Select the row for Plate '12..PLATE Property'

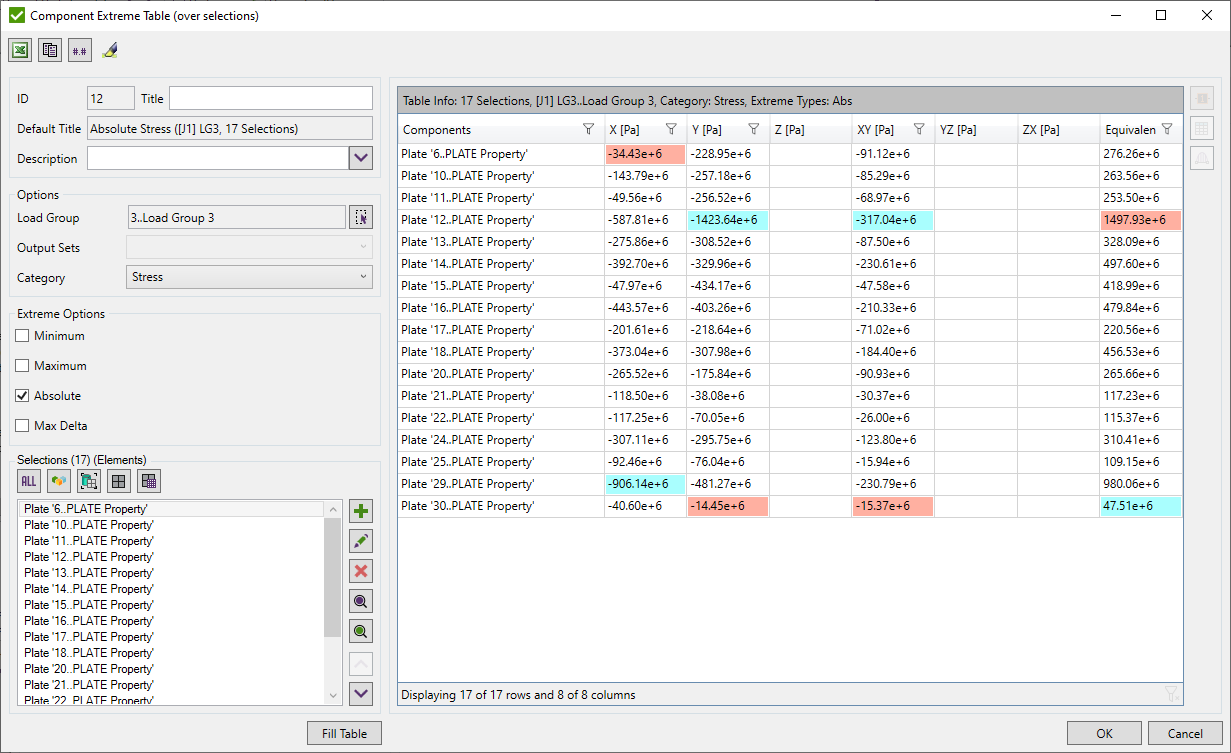[470, 220]
